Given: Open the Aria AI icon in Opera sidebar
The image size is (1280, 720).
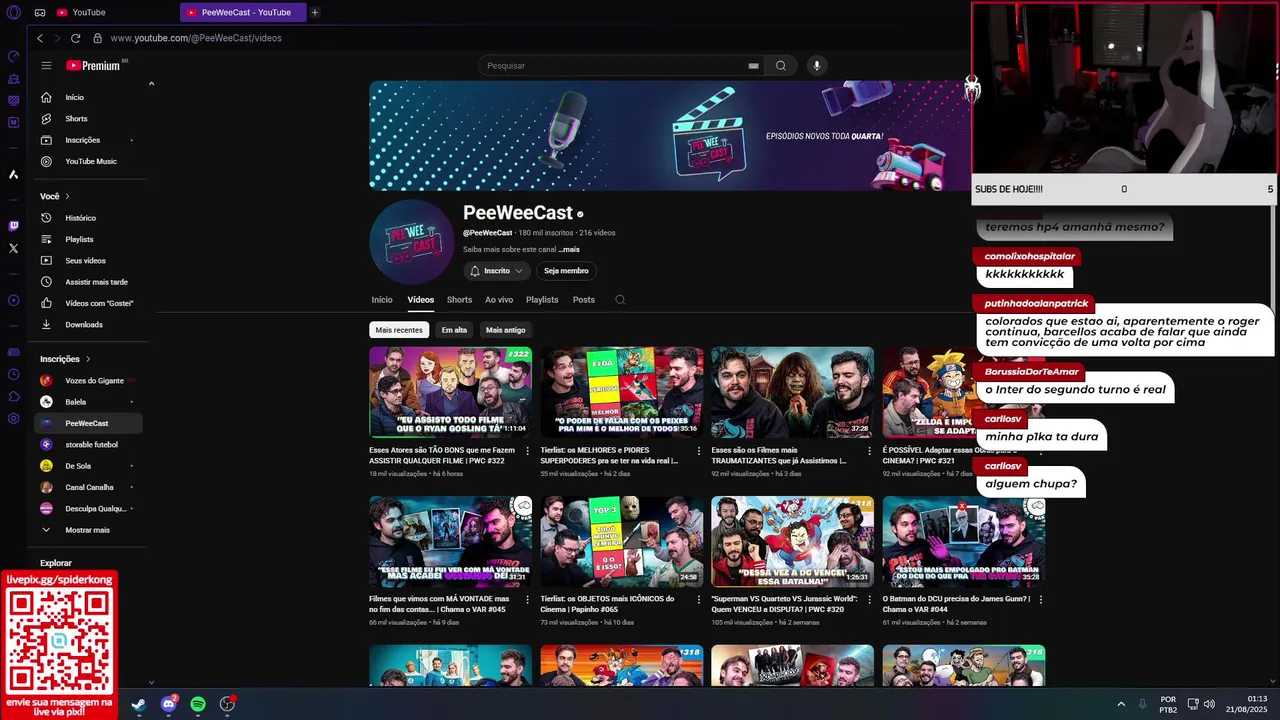Looking at the screenshot, I should point(13,174).
